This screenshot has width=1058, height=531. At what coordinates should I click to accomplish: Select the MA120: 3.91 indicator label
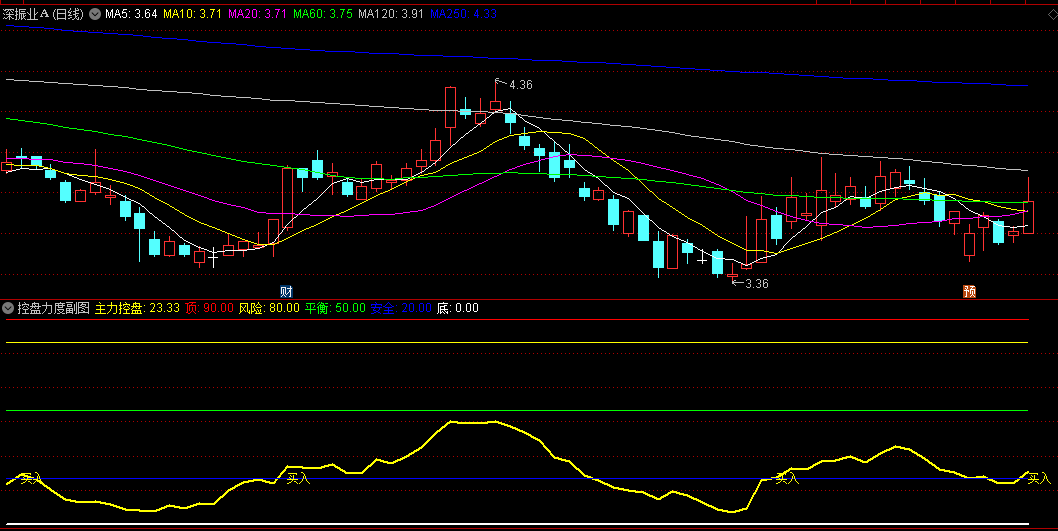pos(391,13)
